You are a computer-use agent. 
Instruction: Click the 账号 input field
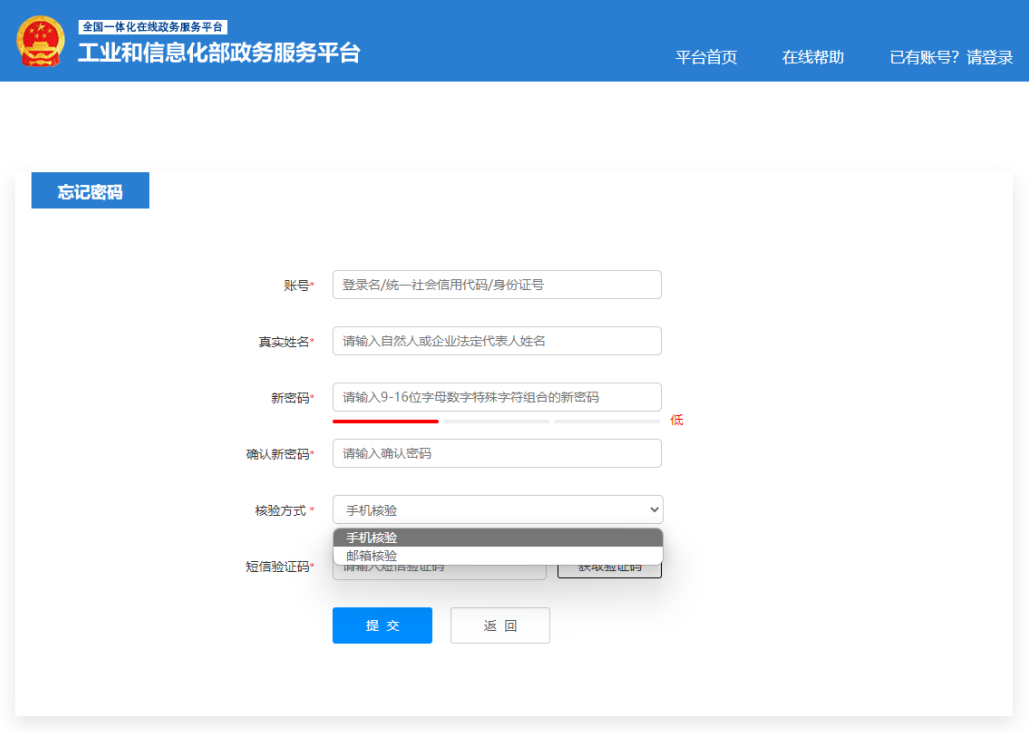497,284
